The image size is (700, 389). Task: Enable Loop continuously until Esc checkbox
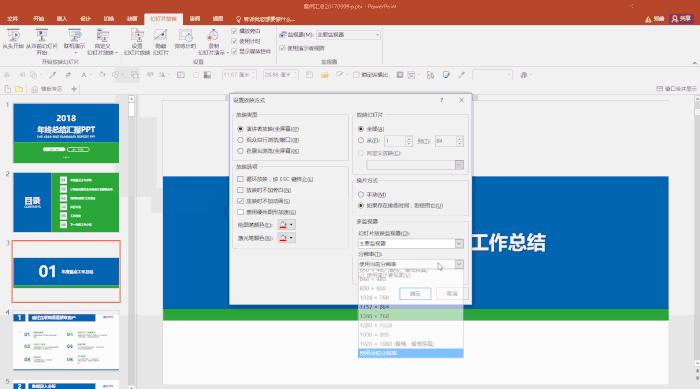241,179
